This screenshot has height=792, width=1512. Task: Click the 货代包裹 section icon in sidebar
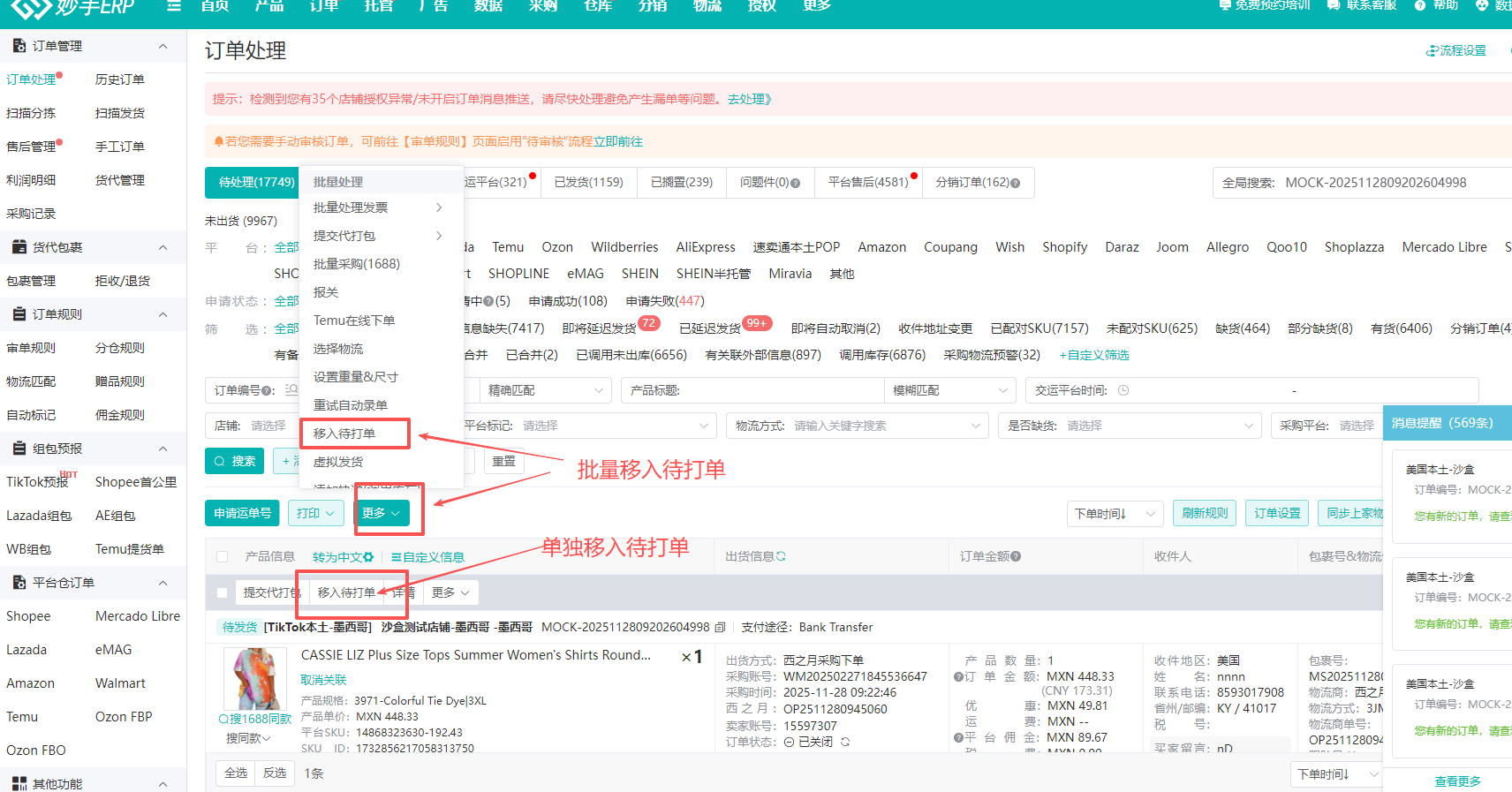tap(19, 247)
